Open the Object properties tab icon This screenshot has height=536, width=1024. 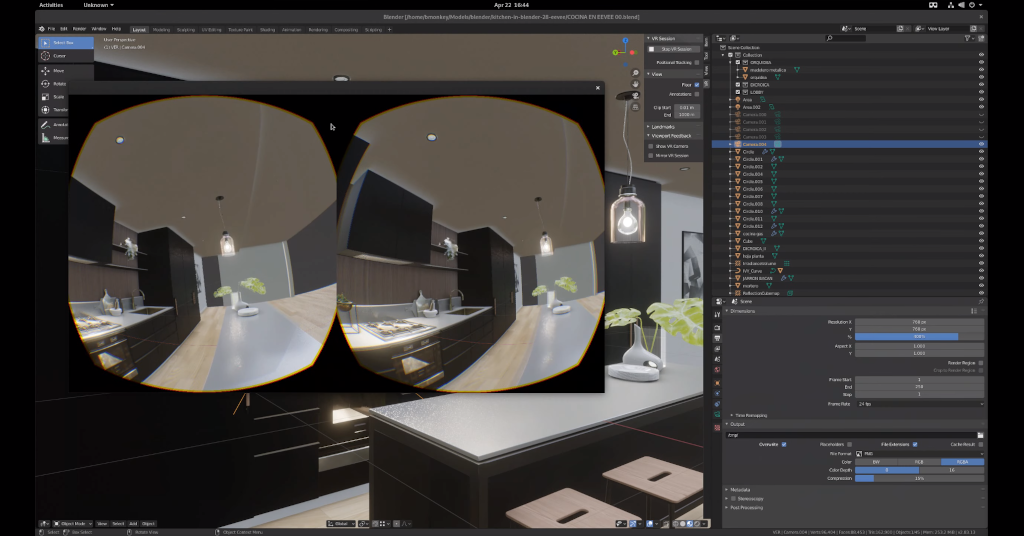click(x=717, y=383)
